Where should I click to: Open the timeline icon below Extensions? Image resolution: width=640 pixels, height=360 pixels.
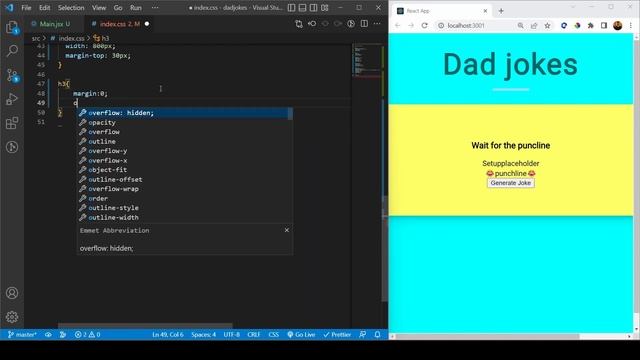[x=12, y=147]
